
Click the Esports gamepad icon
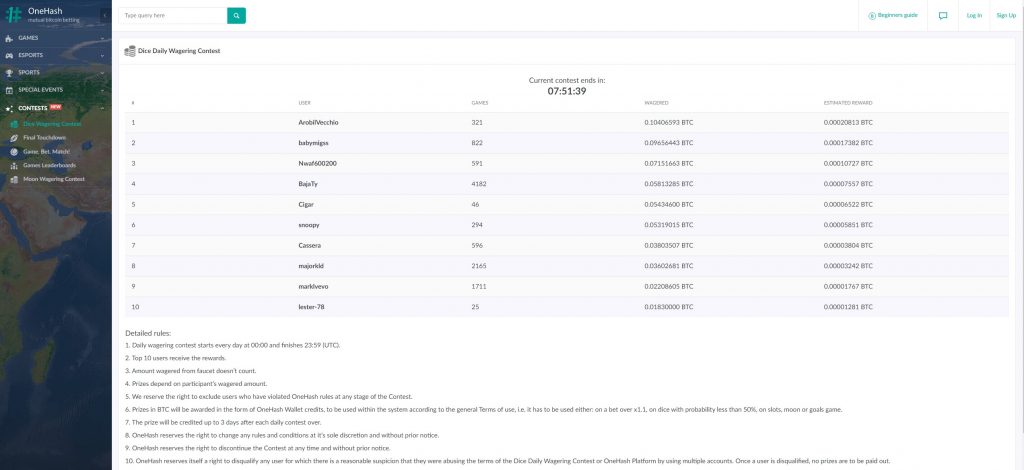(x=9, y=55)
